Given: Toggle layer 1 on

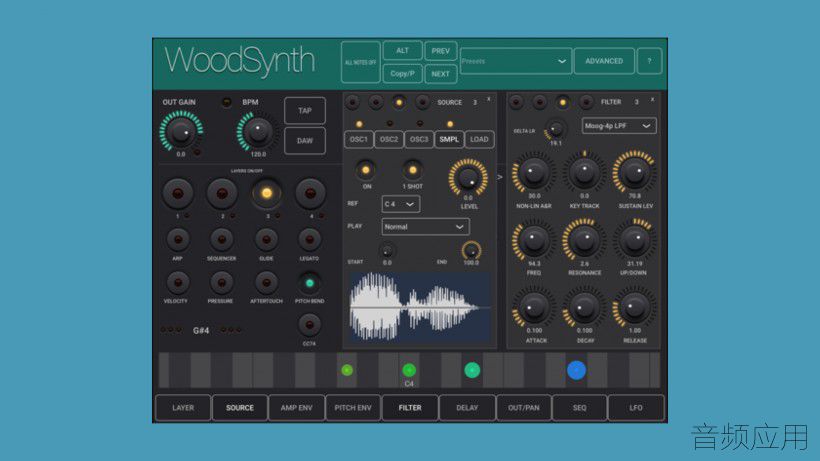Looking at the screenshot, I should (x=178, y=194).
